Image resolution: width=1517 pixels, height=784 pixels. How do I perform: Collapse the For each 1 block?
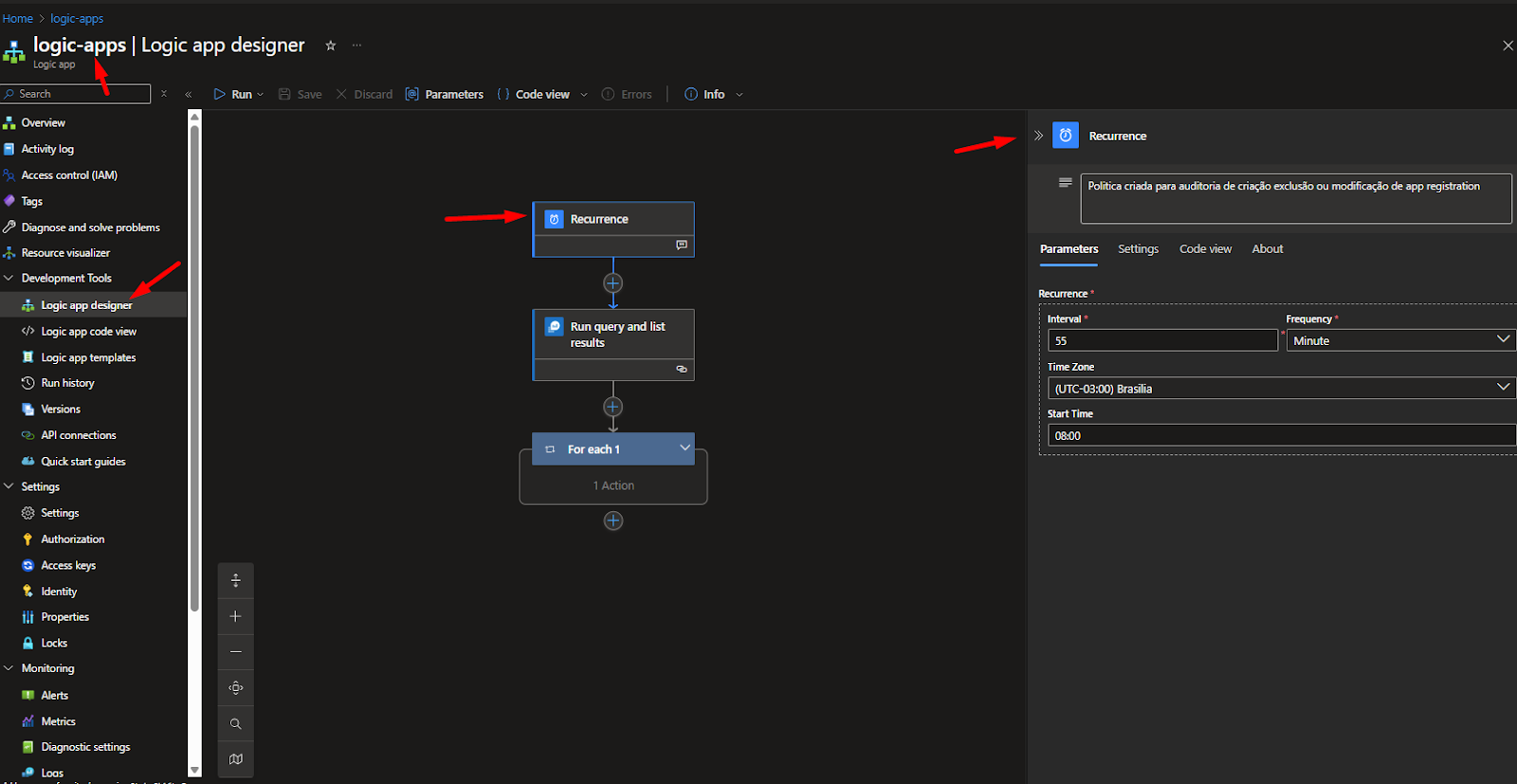[x=685, y=448]
